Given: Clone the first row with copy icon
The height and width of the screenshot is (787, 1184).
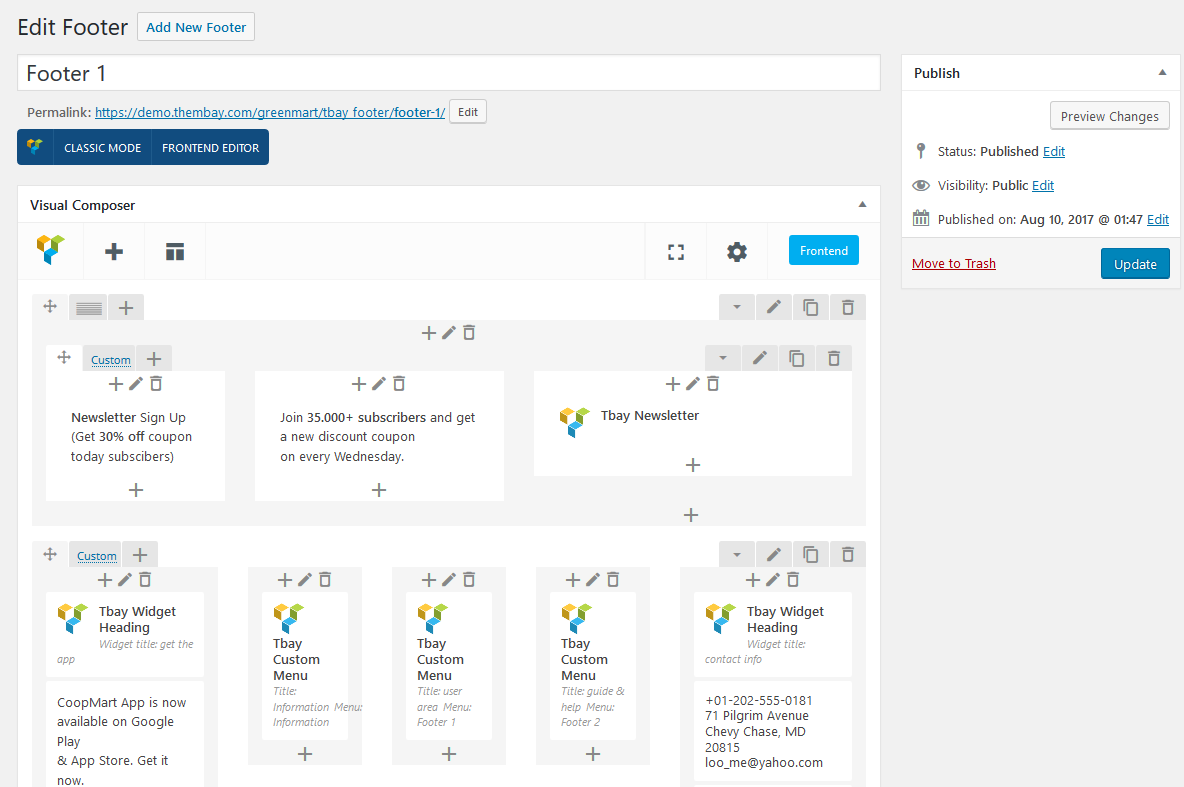Looking at the screenshot, I should [x=810, y=307].
